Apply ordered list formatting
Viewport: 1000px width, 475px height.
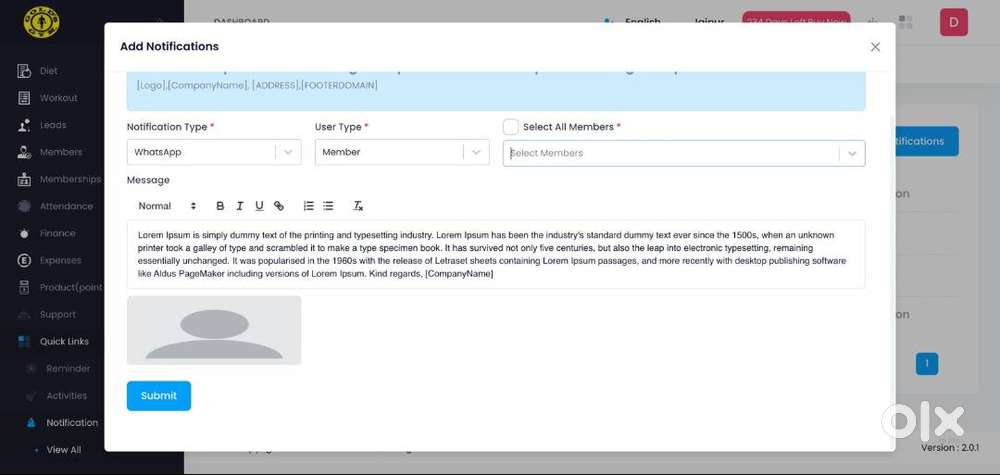(308, 206)
